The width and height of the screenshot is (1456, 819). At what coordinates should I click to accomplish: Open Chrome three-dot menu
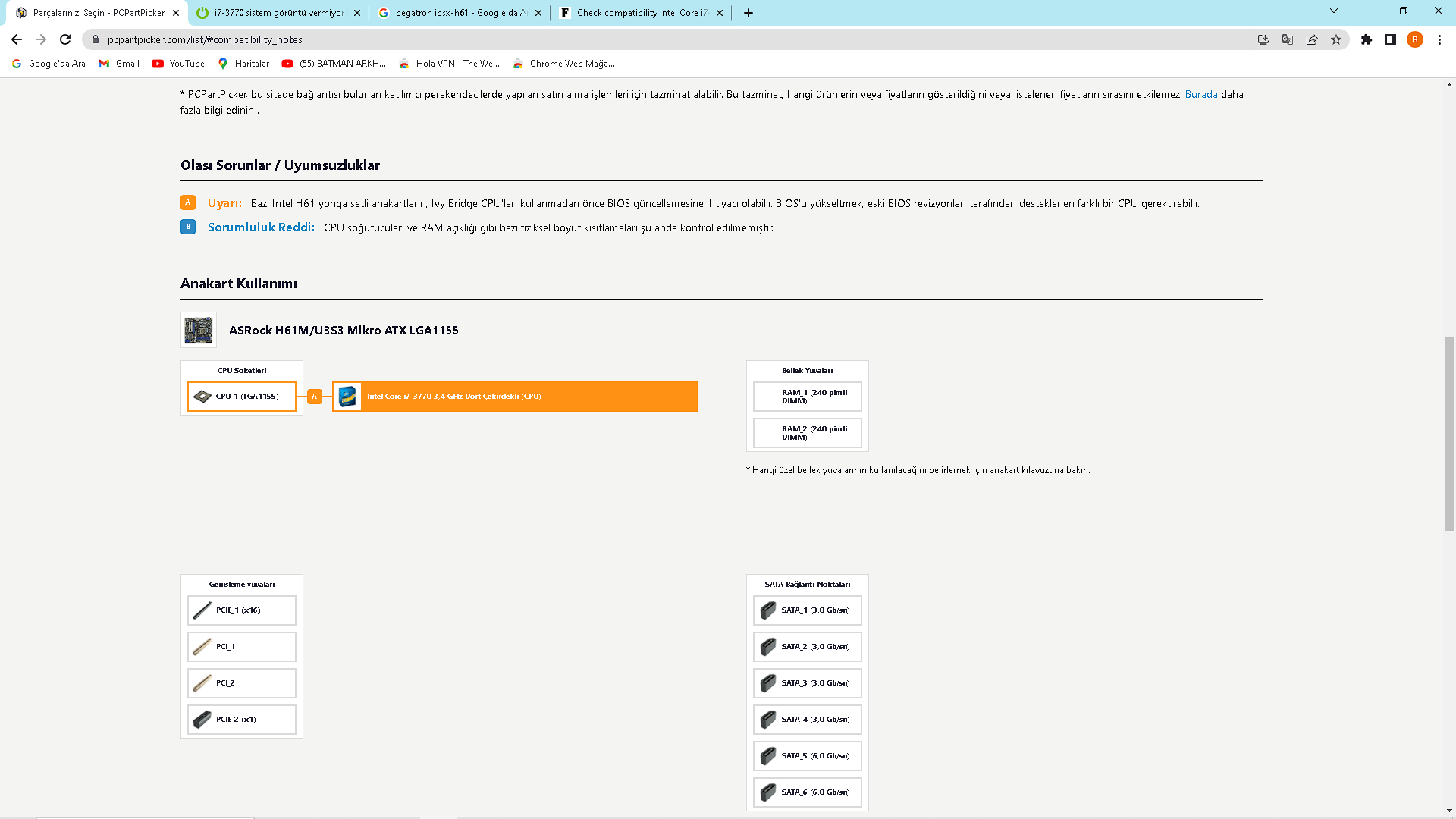1439,39
